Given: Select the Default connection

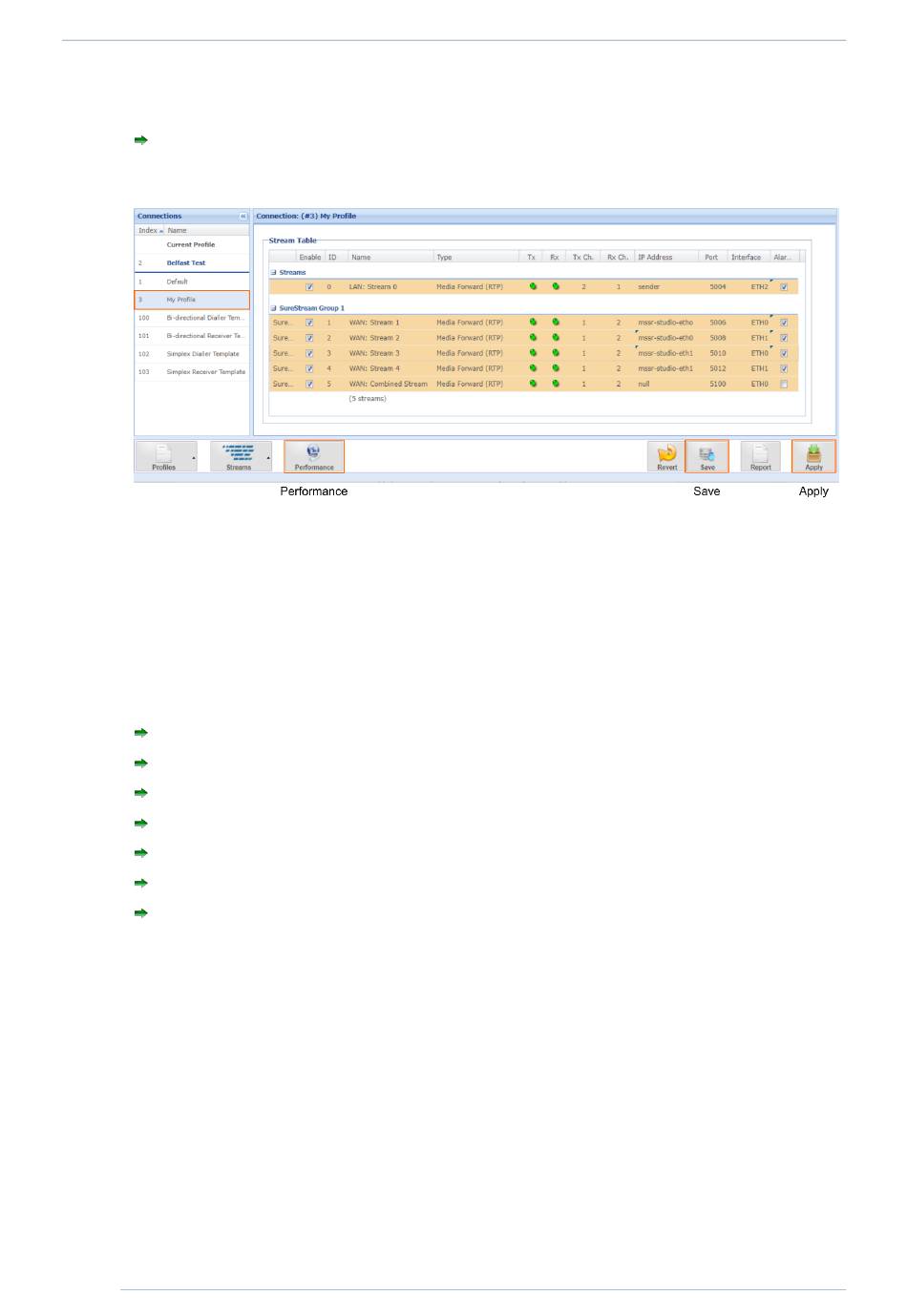Looking at the screenshot, I should tap(192, 282).
